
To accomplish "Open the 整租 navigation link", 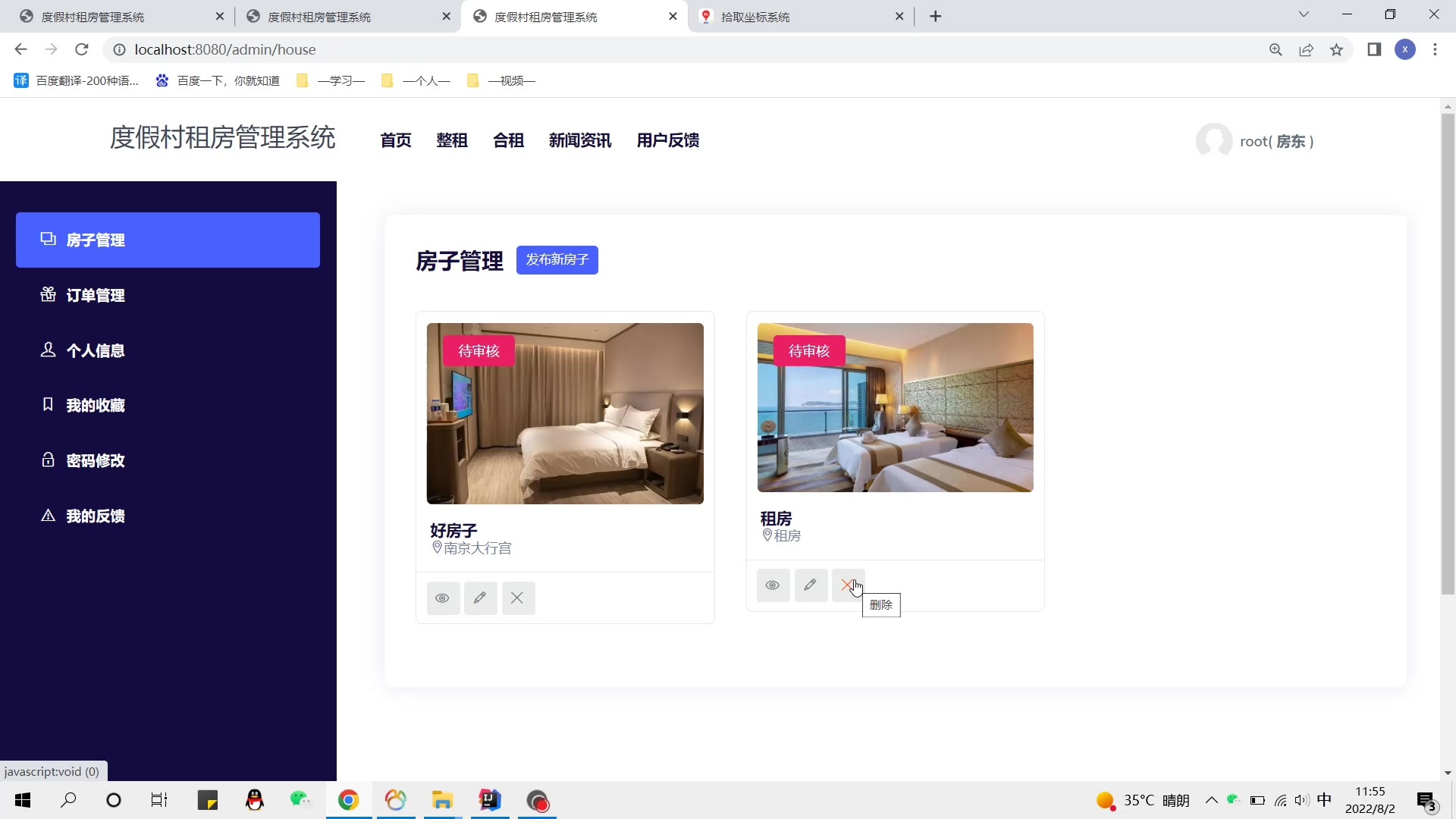I will coord(452,141).
